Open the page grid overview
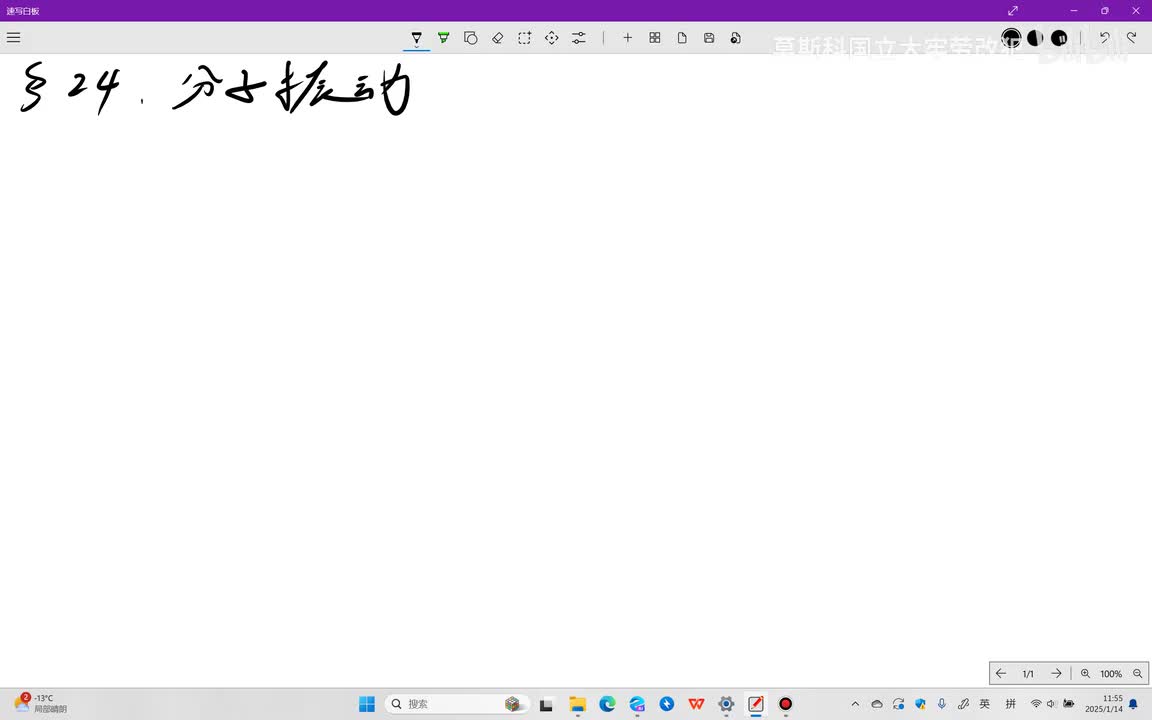The width and height of the screenshot is (1152, 720). (655, 38)
